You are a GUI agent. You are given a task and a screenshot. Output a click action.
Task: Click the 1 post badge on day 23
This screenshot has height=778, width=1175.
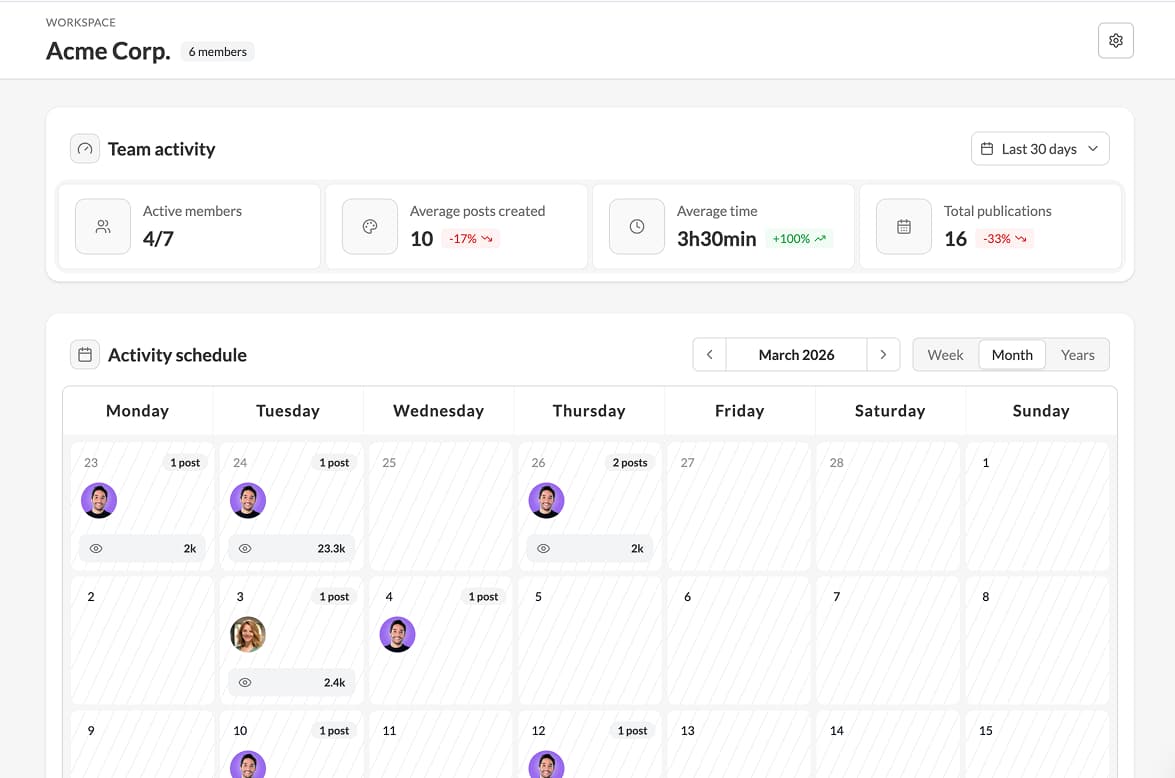184,462
